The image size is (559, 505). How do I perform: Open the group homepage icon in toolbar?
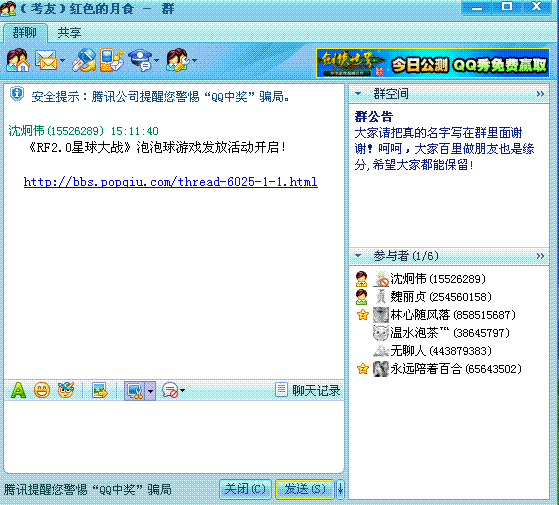coord(17,60)
